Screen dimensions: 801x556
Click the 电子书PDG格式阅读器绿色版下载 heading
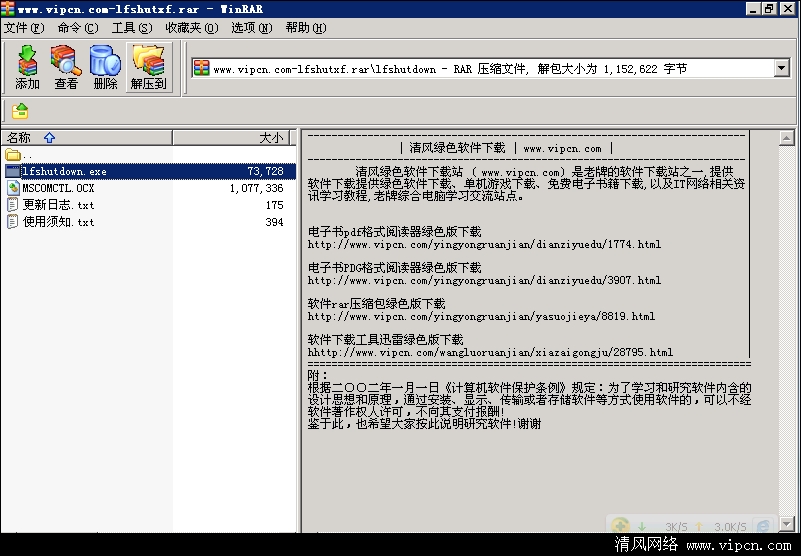click(x=394, y=268)
